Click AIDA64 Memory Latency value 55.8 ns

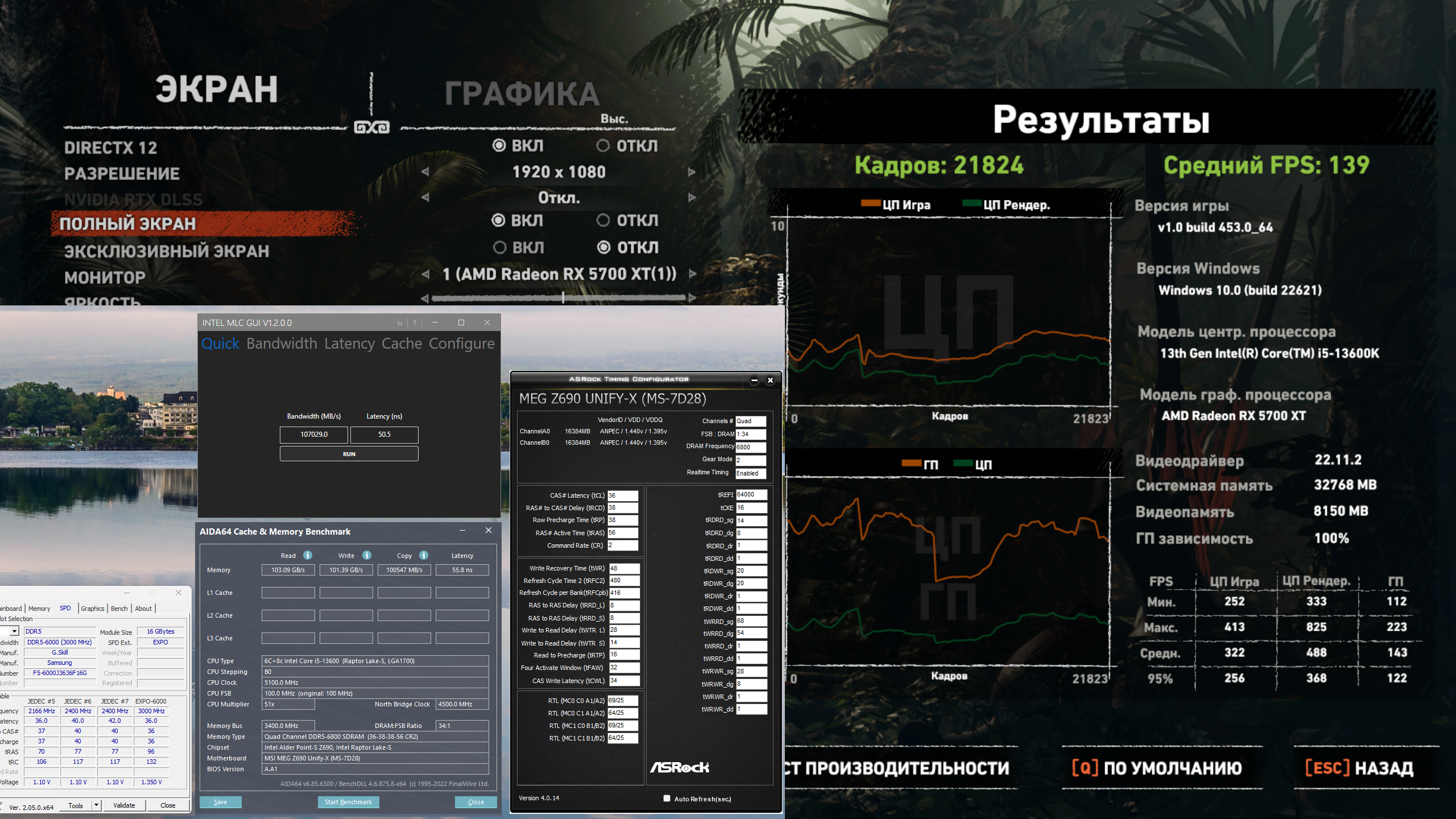pyautogui.click(x=462, y=570)
